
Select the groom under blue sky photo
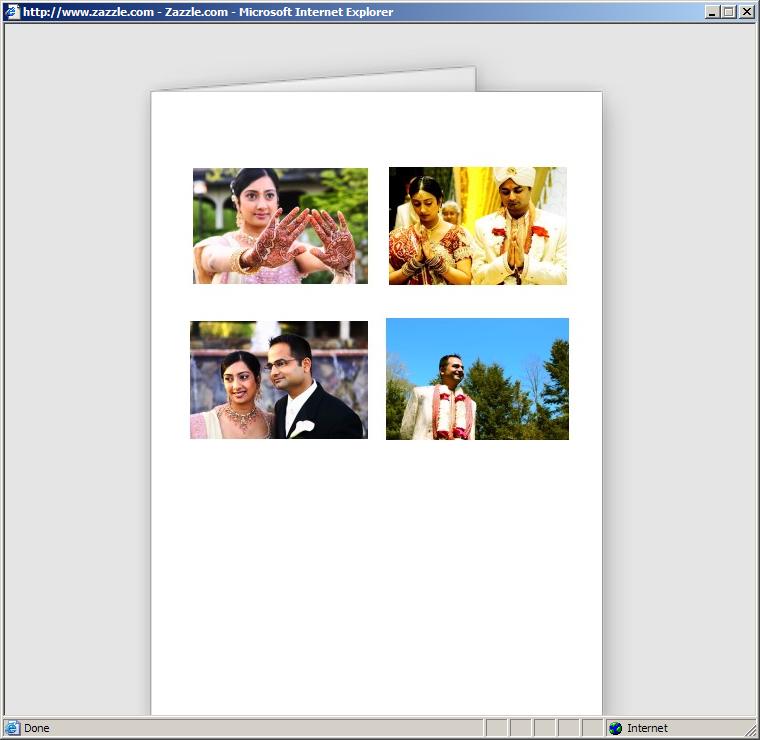[477, 379]
